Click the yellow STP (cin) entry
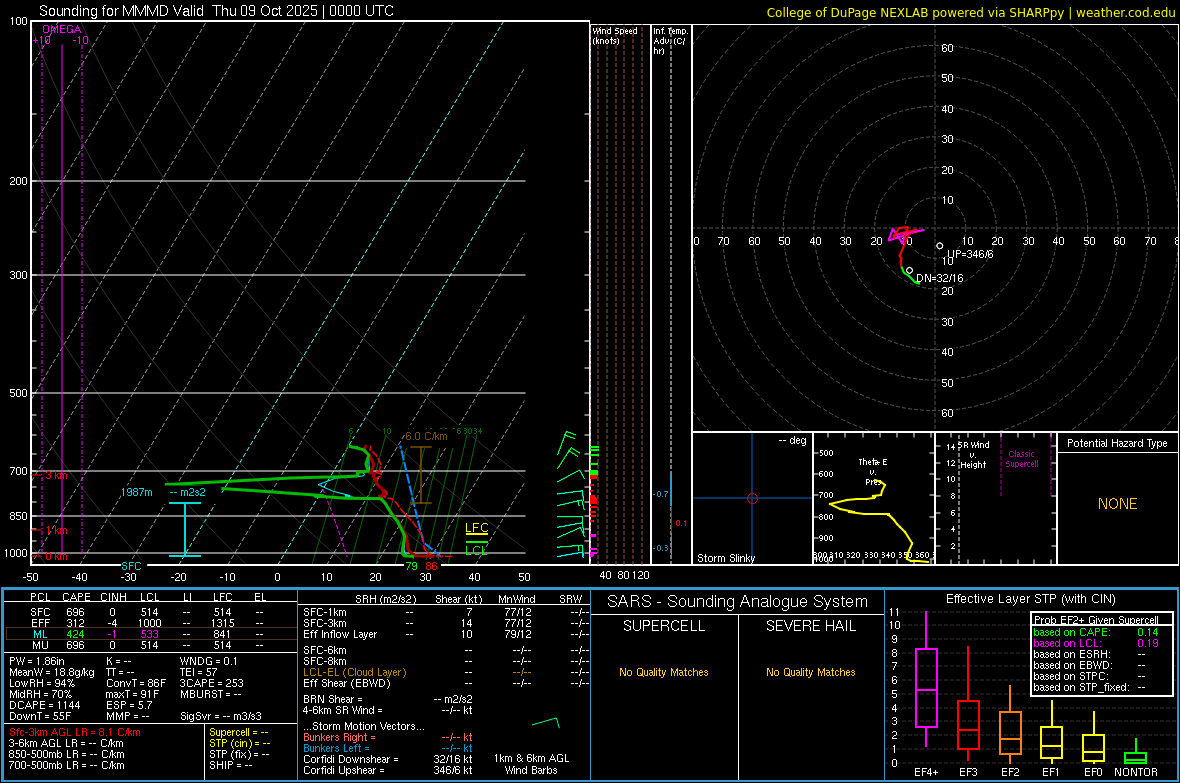 point(239,743)
